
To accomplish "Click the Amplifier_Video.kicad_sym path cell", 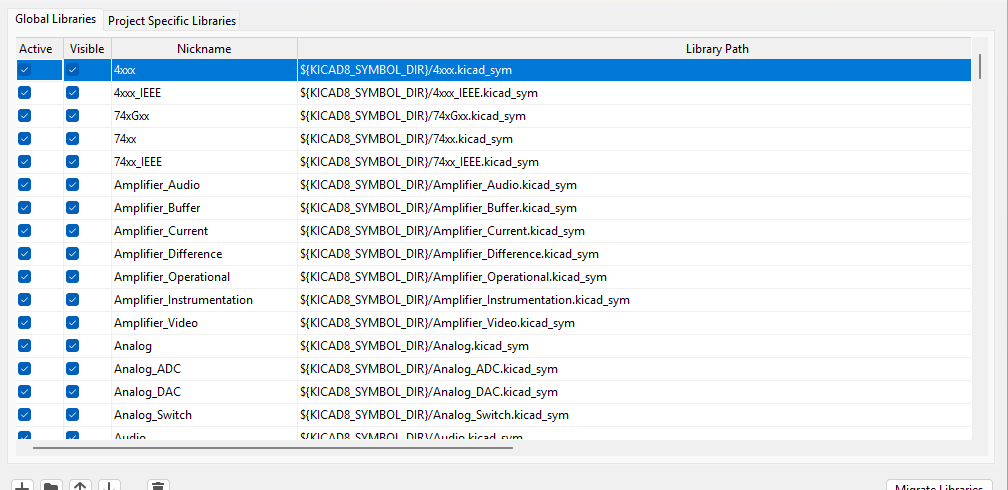I will click(634, 323).
